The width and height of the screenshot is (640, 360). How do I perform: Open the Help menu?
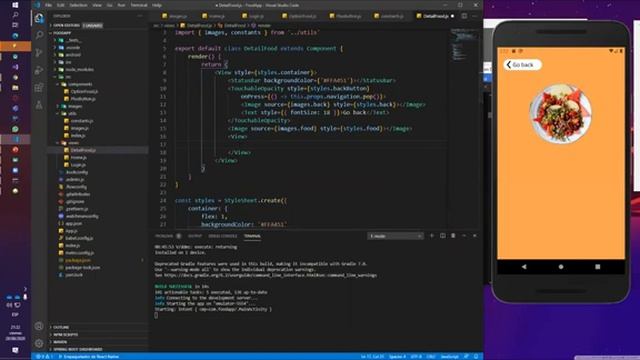[157, 5]
